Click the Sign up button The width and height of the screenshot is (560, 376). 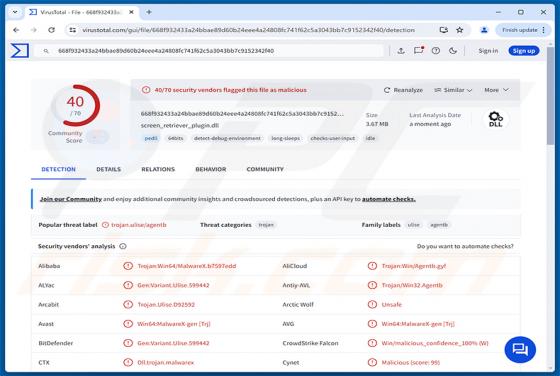click(524, 51)
